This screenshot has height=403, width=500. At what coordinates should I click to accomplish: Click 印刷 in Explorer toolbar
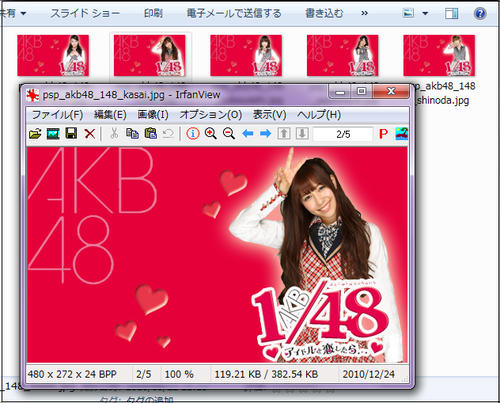point(153,13)
